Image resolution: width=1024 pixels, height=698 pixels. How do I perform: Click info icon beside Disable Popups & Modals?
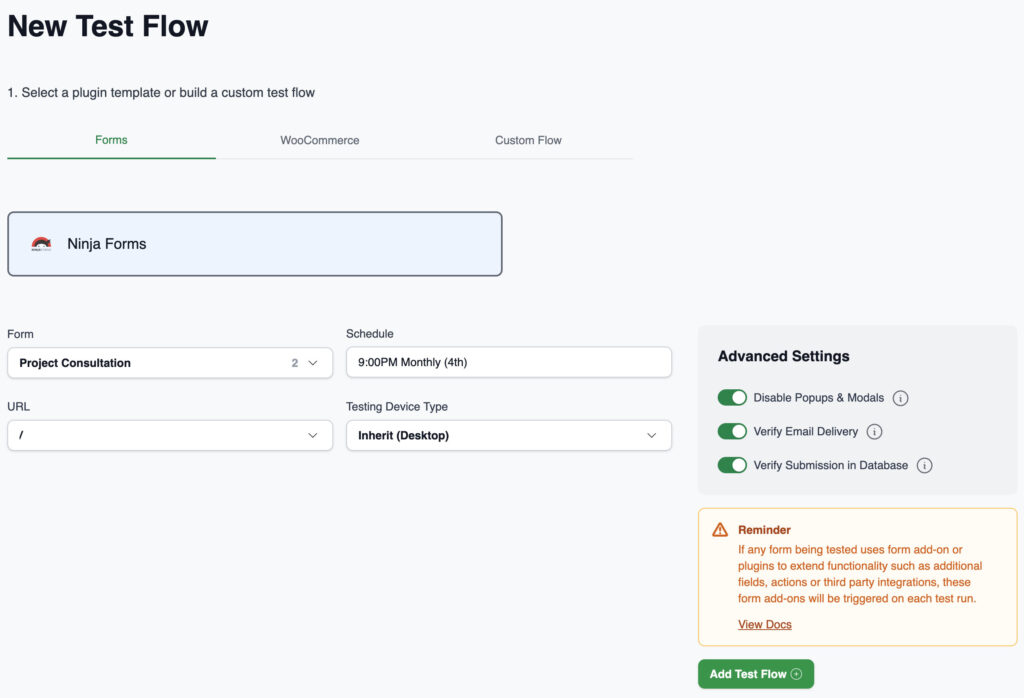900,398
